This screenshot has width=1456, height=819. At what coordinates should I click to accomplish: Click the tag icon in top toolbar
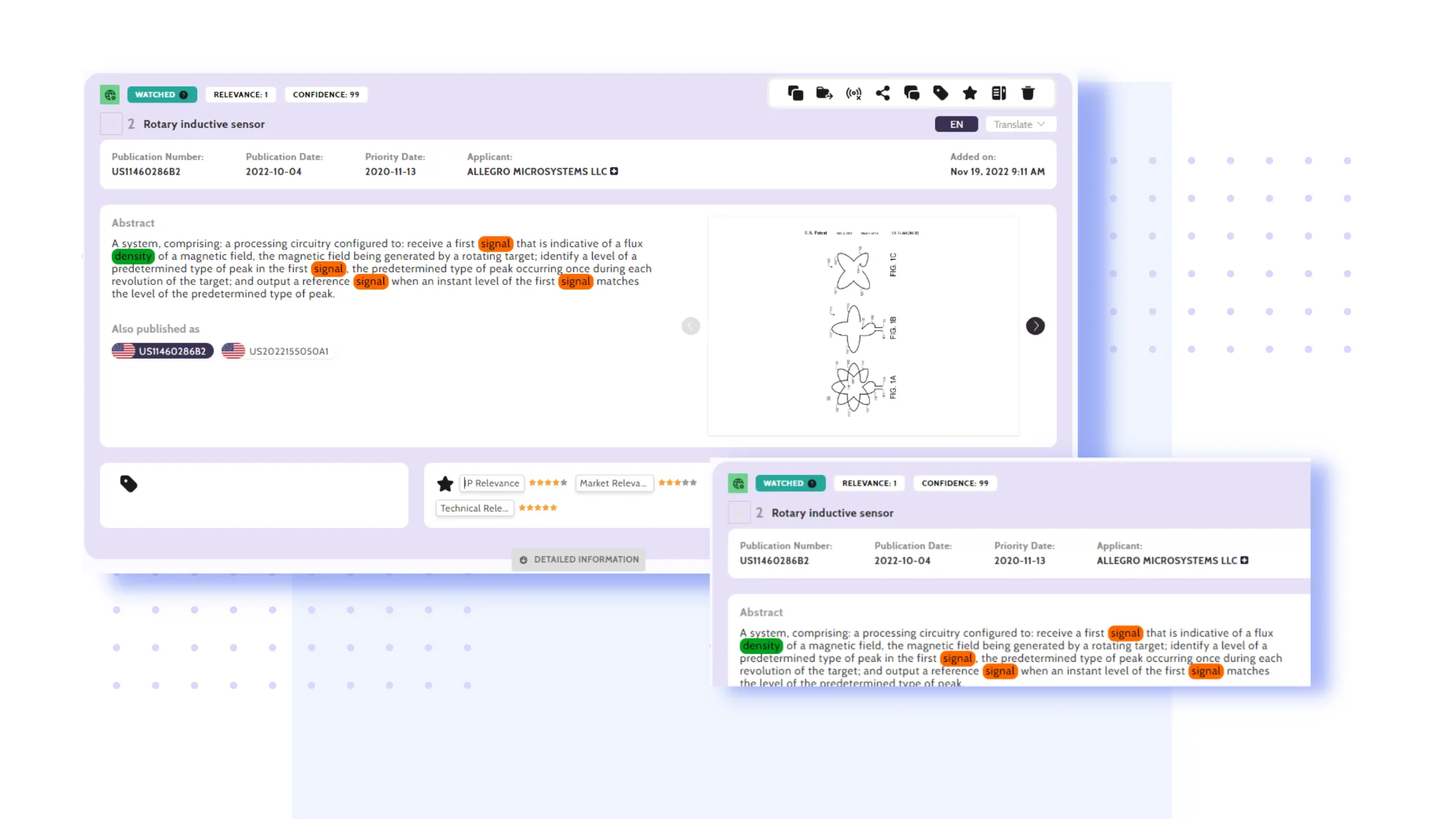click(940, 93)
